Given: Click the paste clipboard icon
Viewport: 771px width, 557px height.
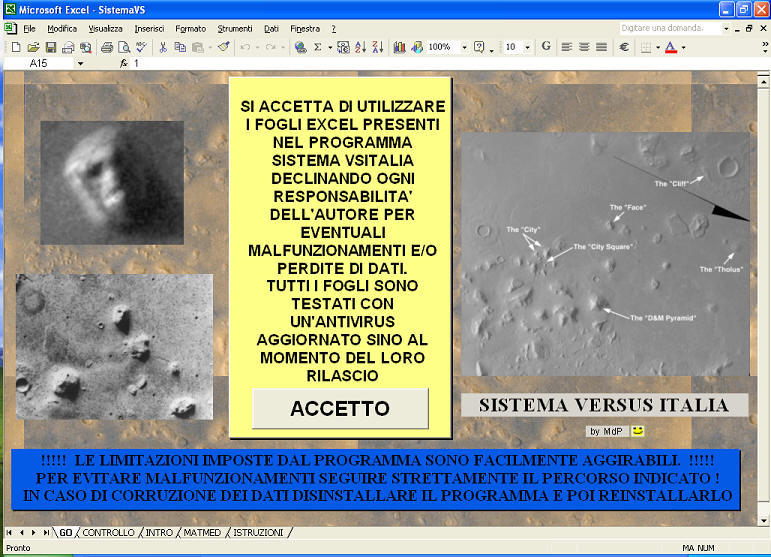Looking at the screenshot, I should tap(198, 47).
